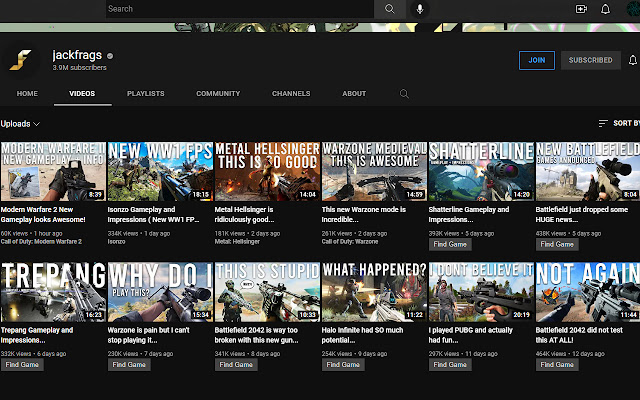Click Find Game under Trepang video
This screenshot has width=640, height=400.
point(22,364)
